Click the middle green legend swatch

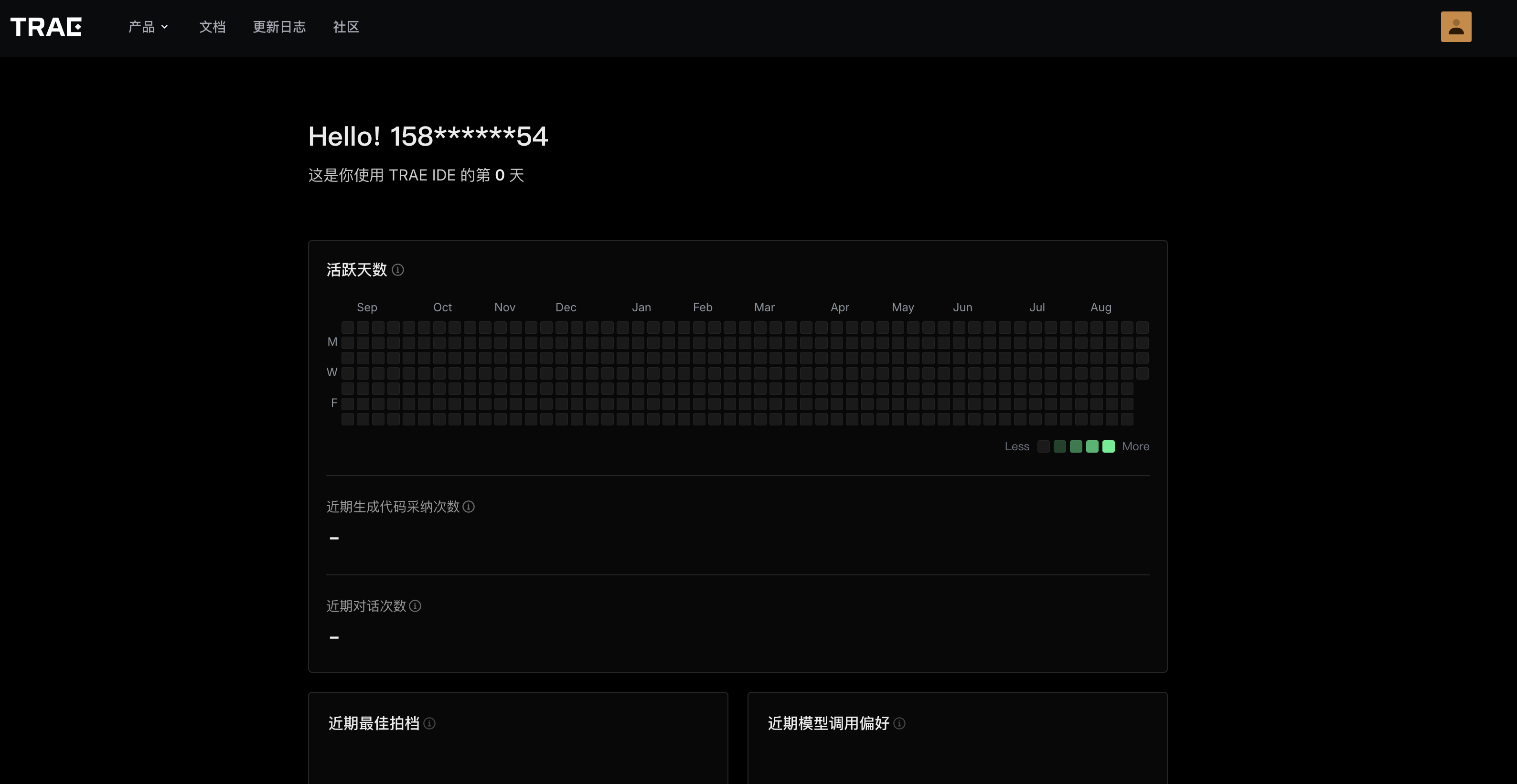1076,447
